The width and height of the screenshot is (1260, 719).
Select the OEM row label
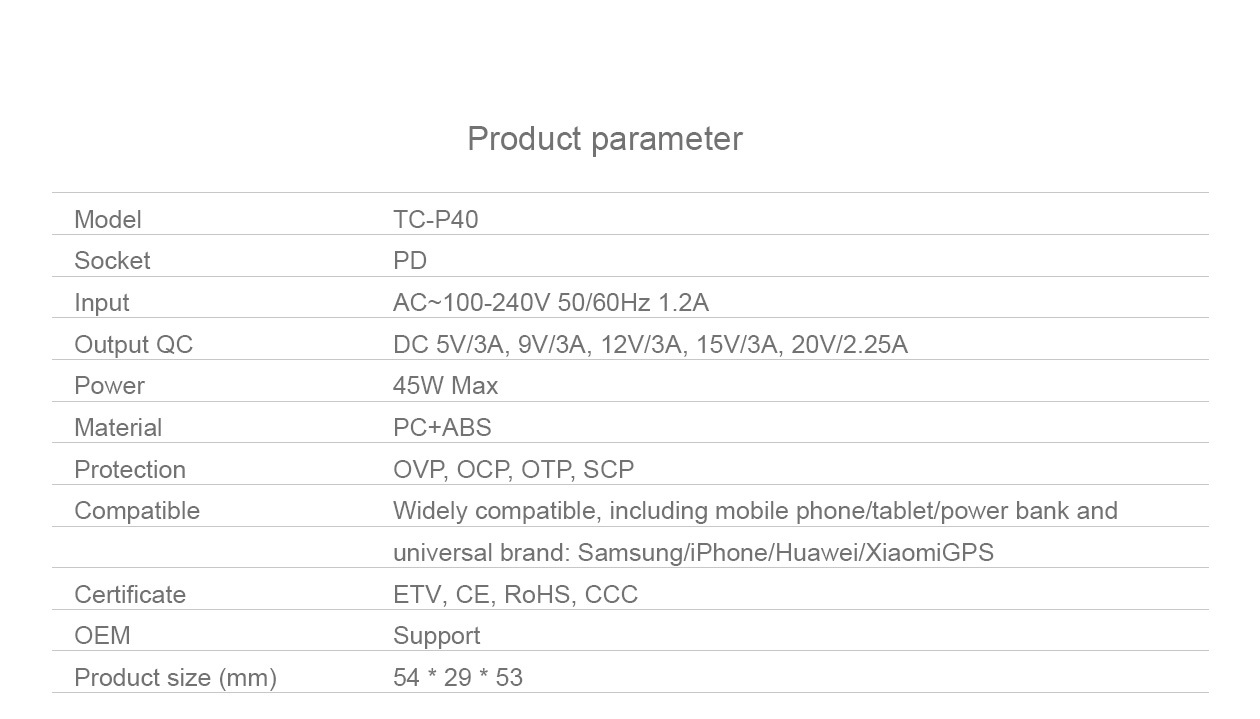[x=103, y=636]
